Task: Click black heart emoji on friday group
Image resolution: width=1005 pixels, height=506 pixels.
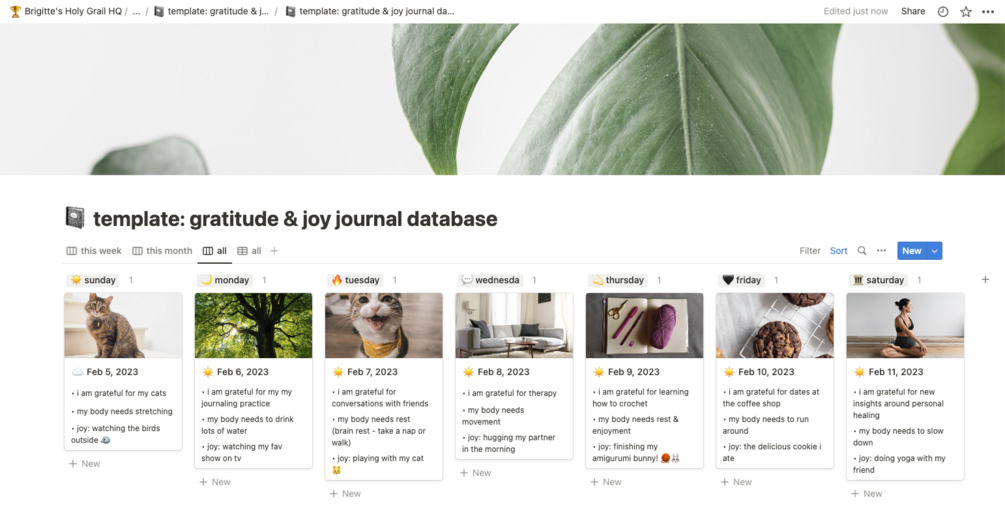Action: tap(728, 280)
